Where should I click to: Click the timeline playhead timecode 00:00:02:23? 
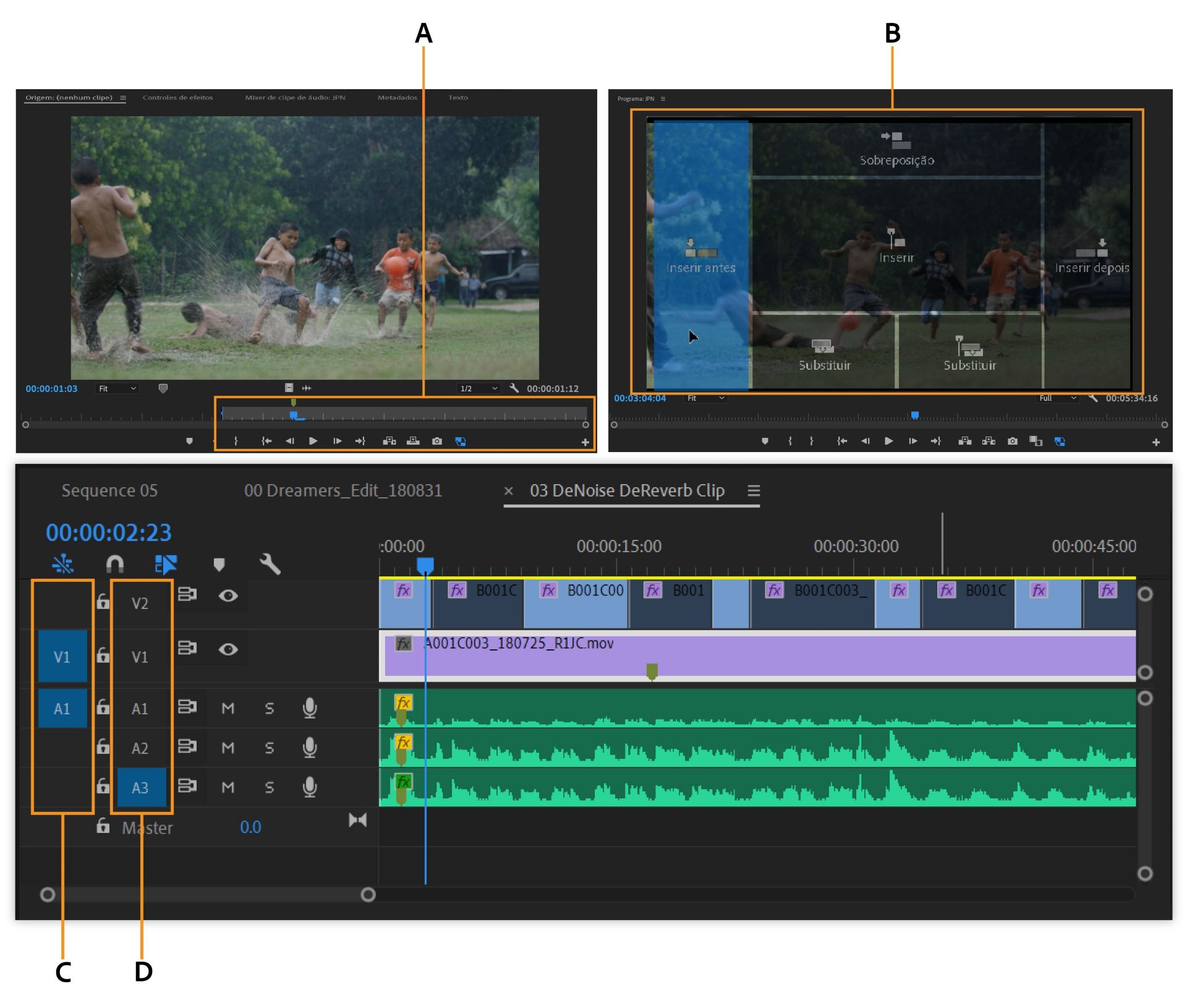(109, 532)
